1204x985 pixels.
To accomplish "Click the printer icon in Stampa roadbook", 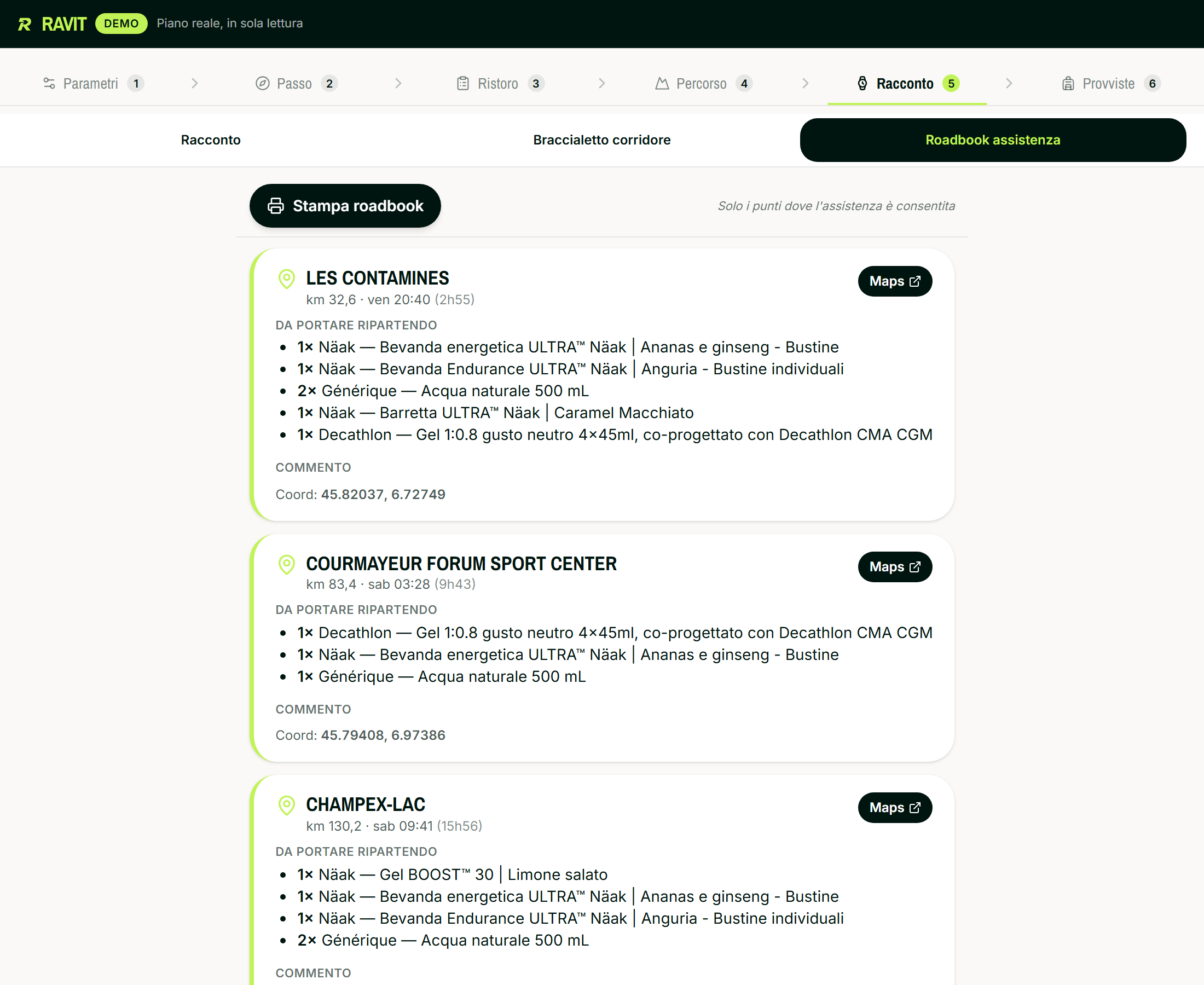I will coord(276,206).
